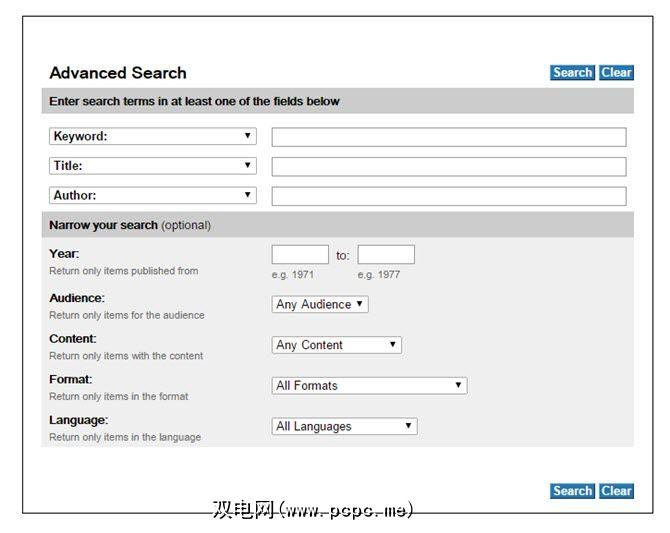Click the Year end input field
670x533 pixels.
pos(386,255)
